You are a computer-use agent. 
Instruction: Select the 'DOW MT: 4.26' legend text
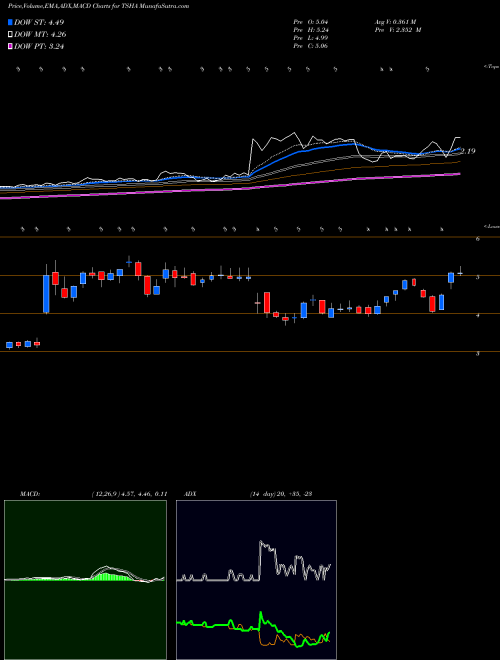pos(40,35)
